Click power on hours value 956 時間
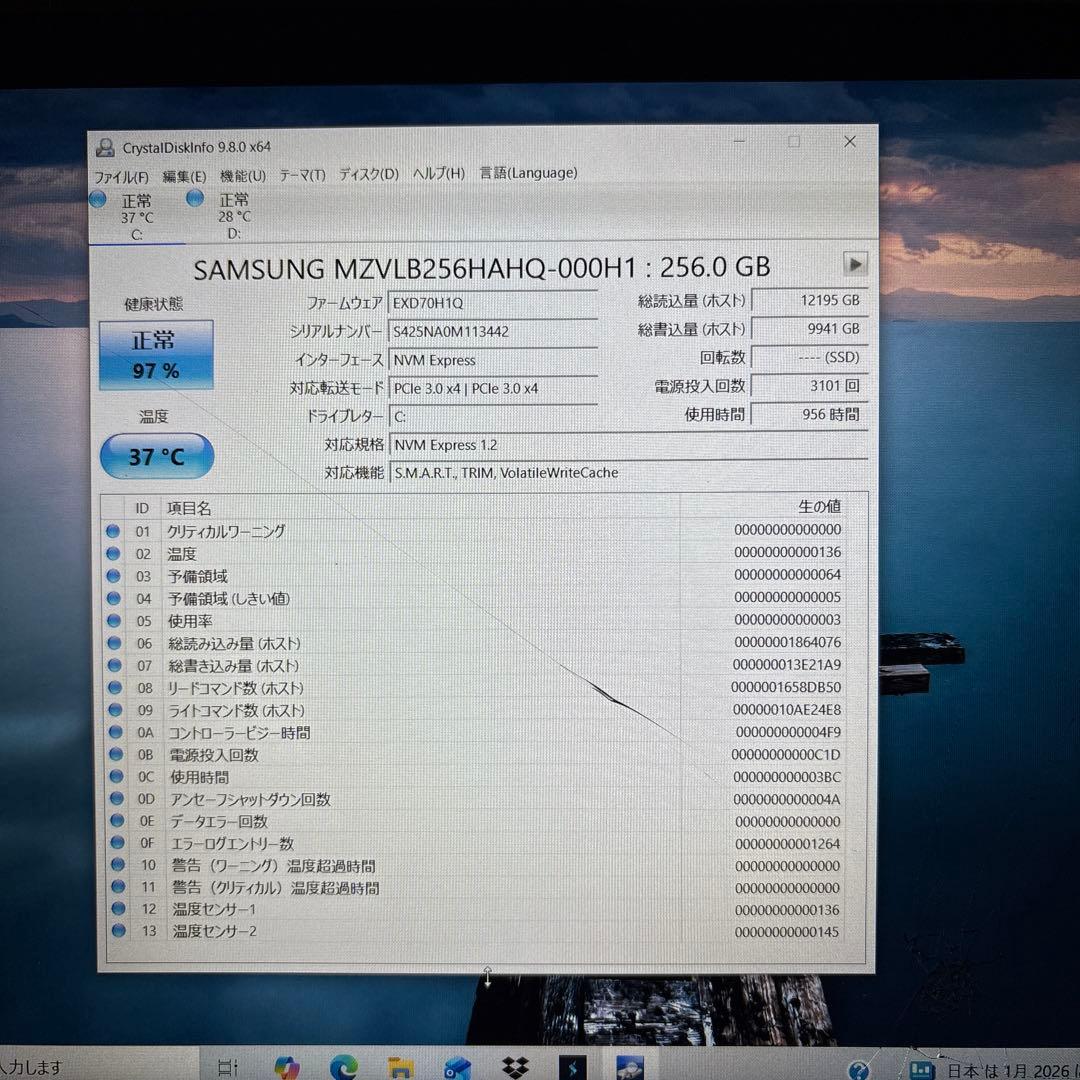 pyautogui.click(x=809, y=415)
